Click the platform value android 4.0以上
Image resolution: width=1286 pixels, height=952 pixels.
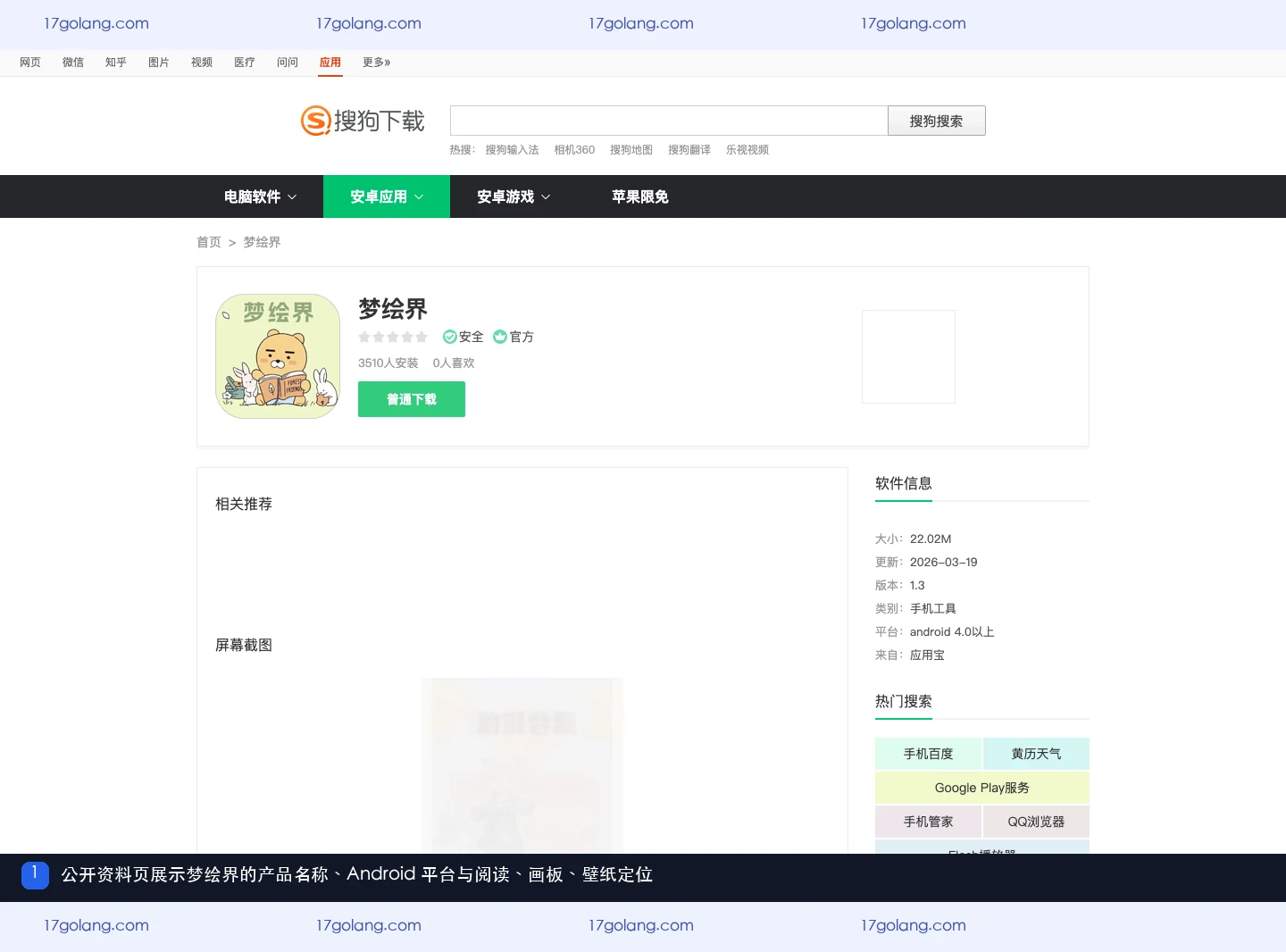(952, 631)
